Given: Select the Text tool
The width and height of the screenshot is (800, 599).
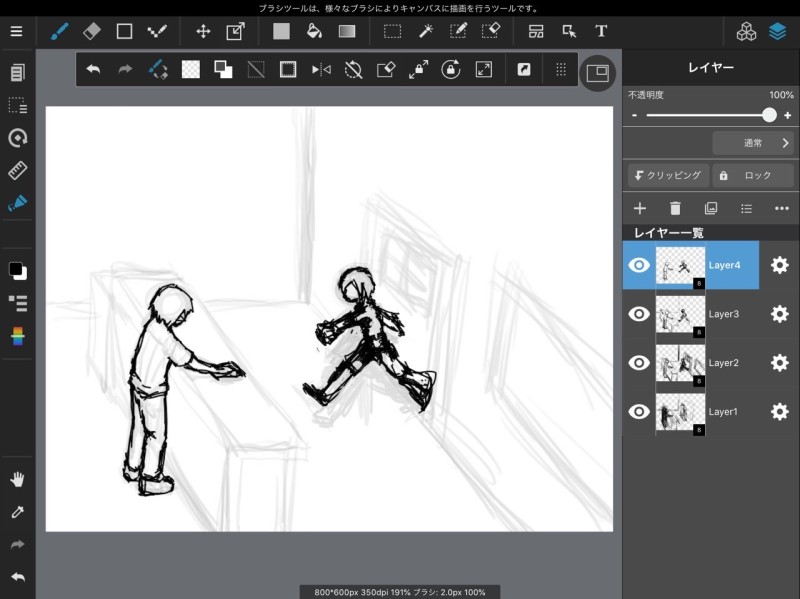Looking at the screenshot, I should (x=601, y=31).
